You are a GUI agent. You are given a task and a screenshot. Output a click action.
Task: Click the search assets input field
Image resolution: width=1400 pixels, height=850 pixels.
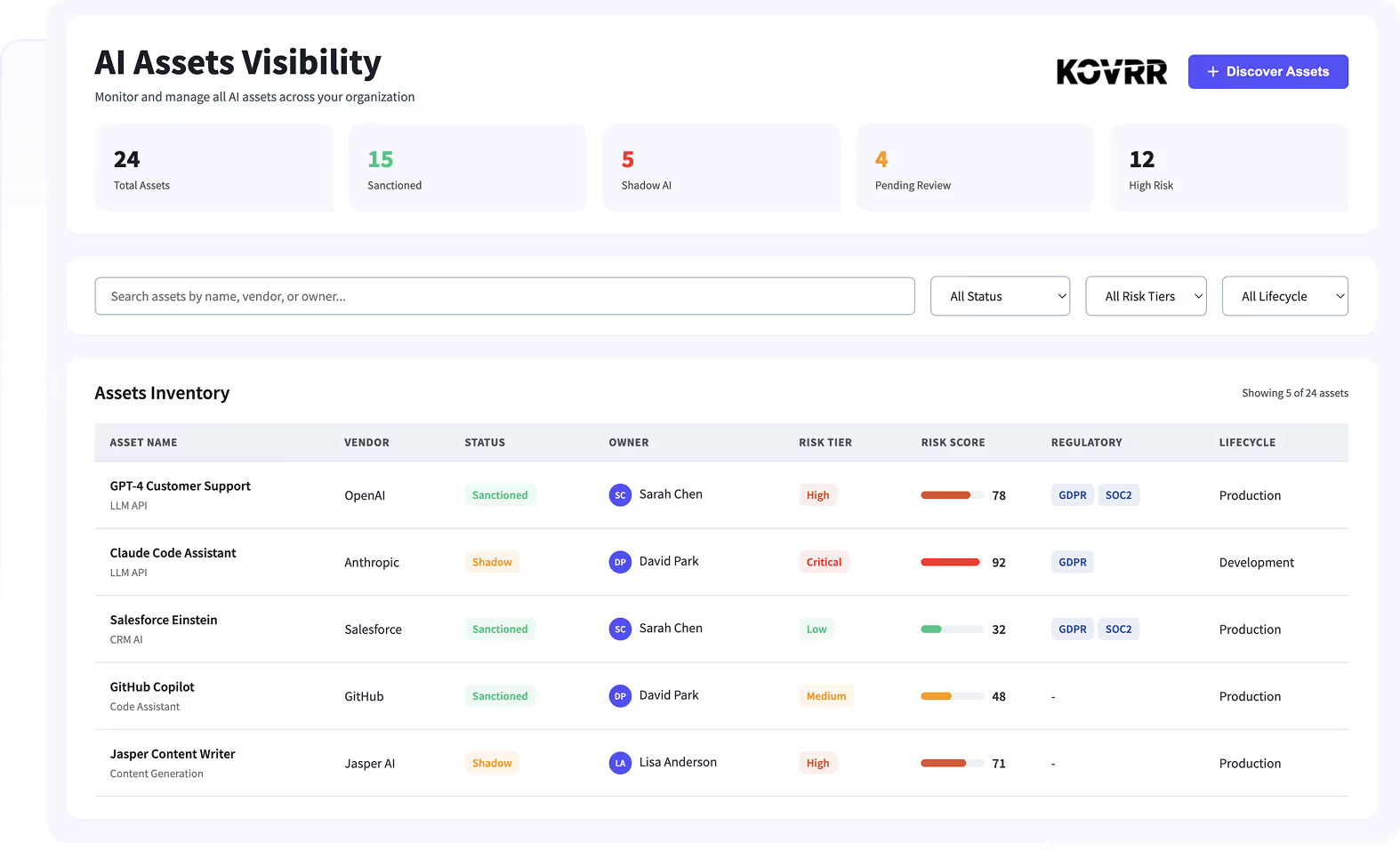pos(504,296)
